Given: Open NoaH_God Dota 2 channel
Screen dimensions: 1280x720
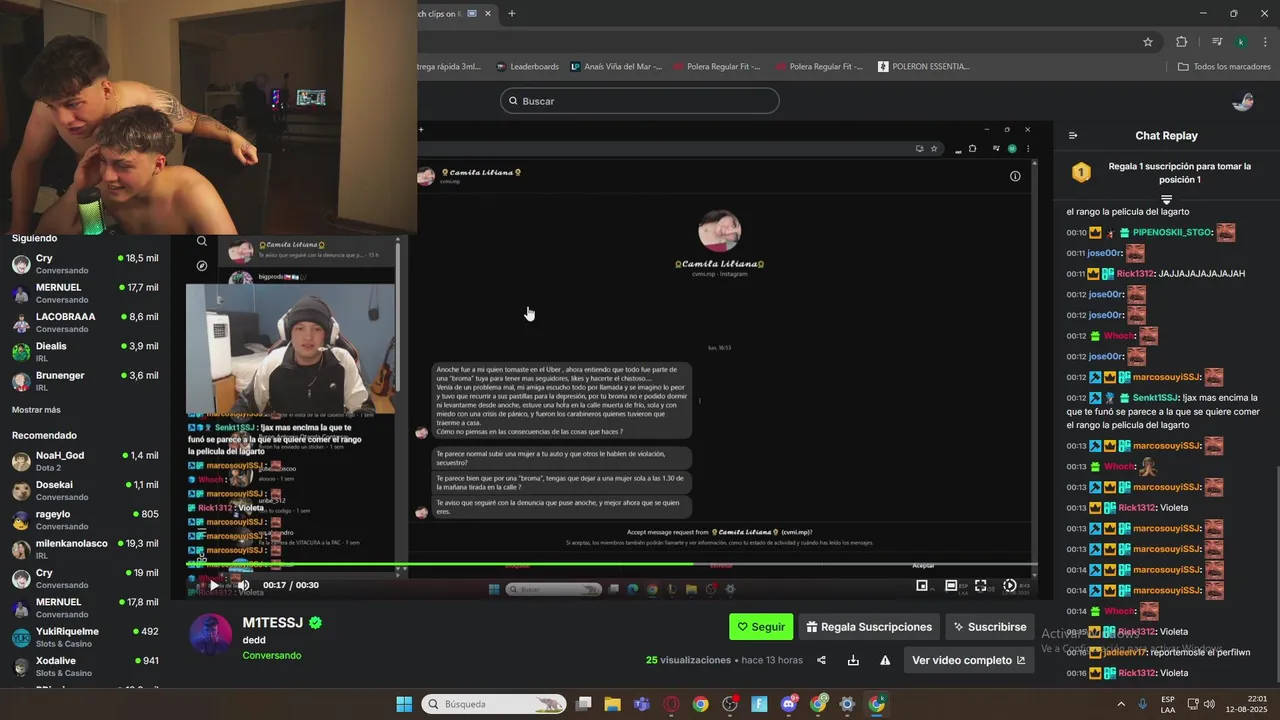Looking at the screenshot, I should (85, 461).
